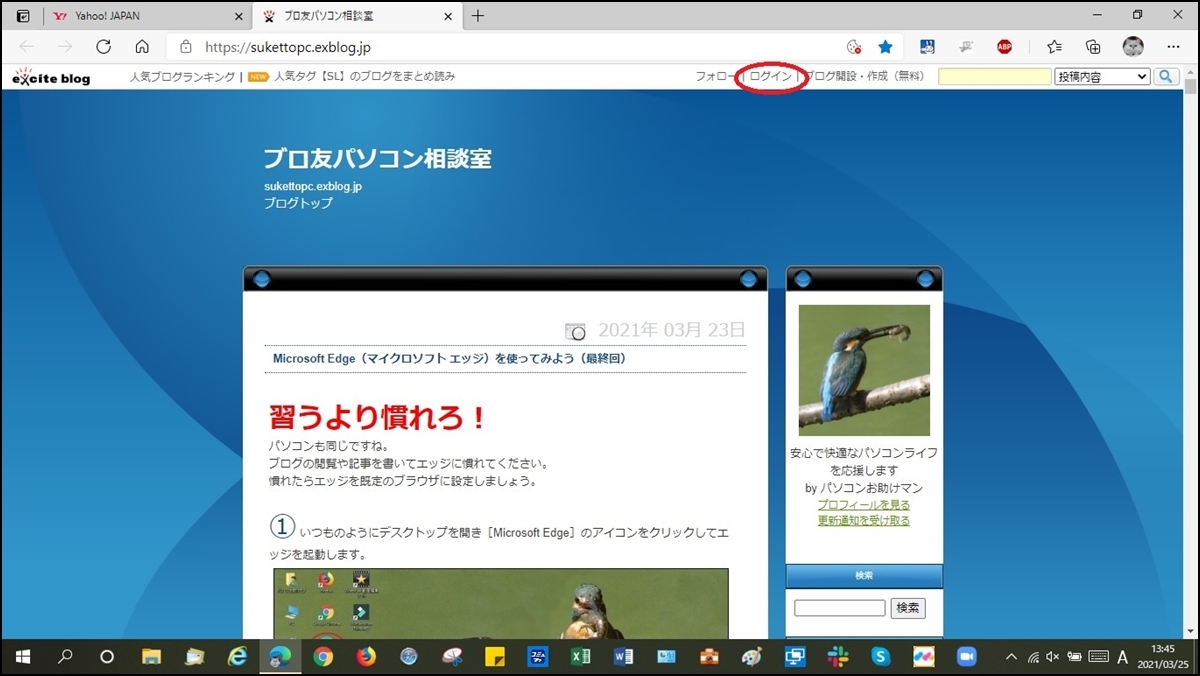Close the ブロ友パソコン相談室 tab
This screenshot has width=1200, height=676.
click(x=448, y=16)
